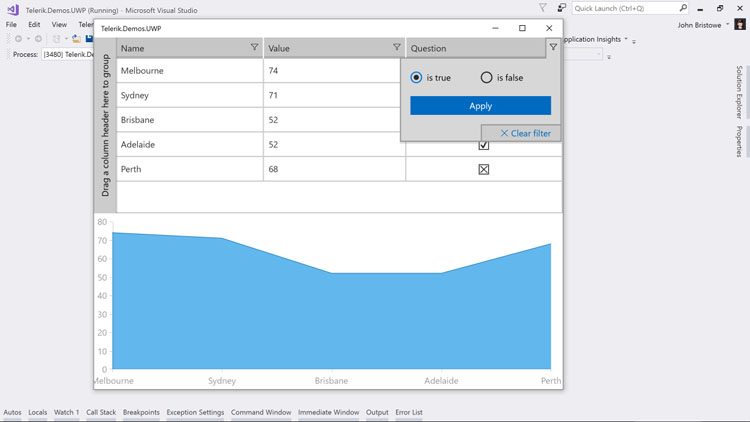Click the Question column filter icon
750x422 pixels.
point(553,47)
